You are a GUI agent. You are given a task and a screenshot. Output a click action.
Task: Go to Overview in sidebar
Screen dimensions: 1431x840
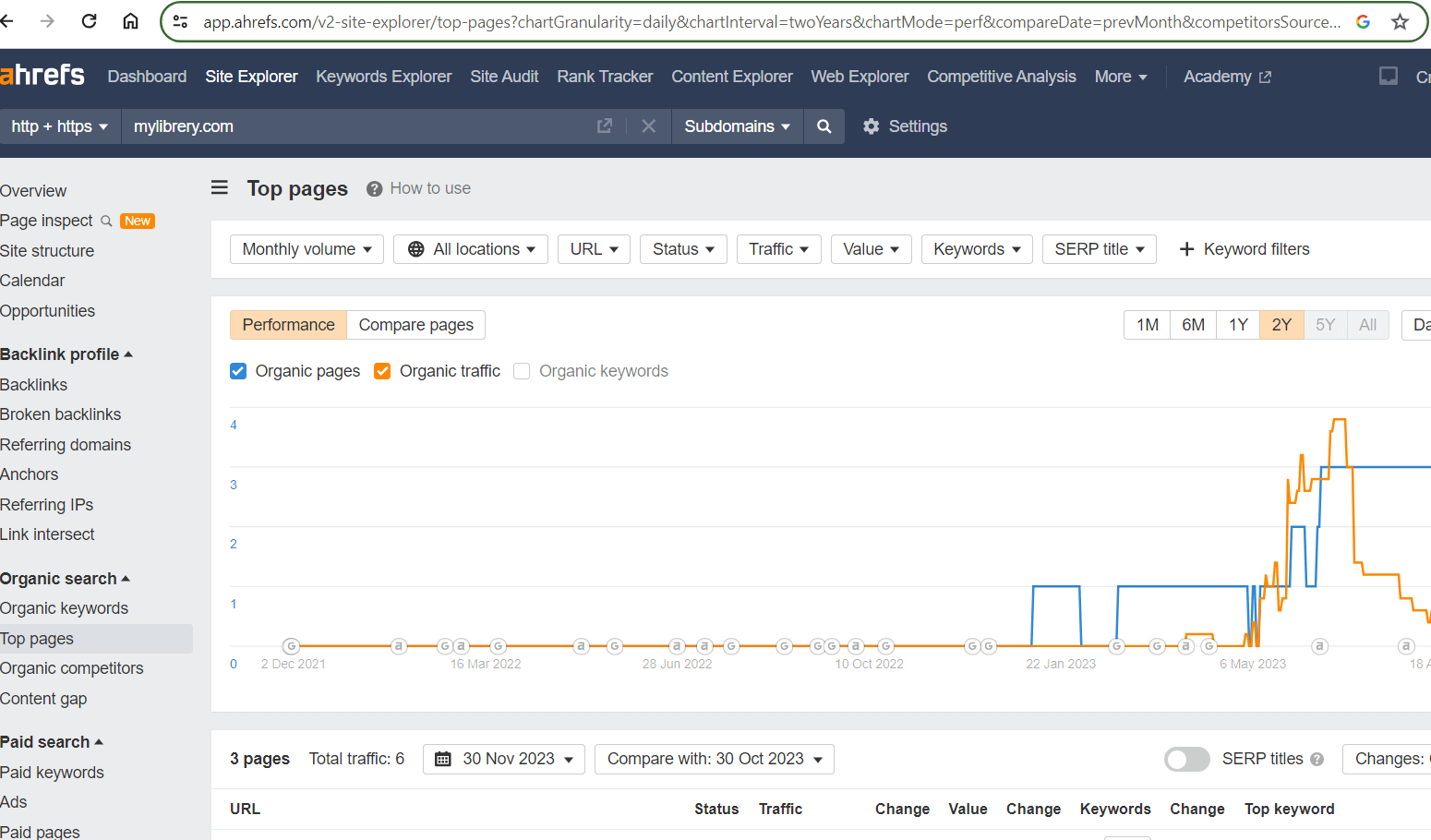pyautogui.click(x=33, y=191)
